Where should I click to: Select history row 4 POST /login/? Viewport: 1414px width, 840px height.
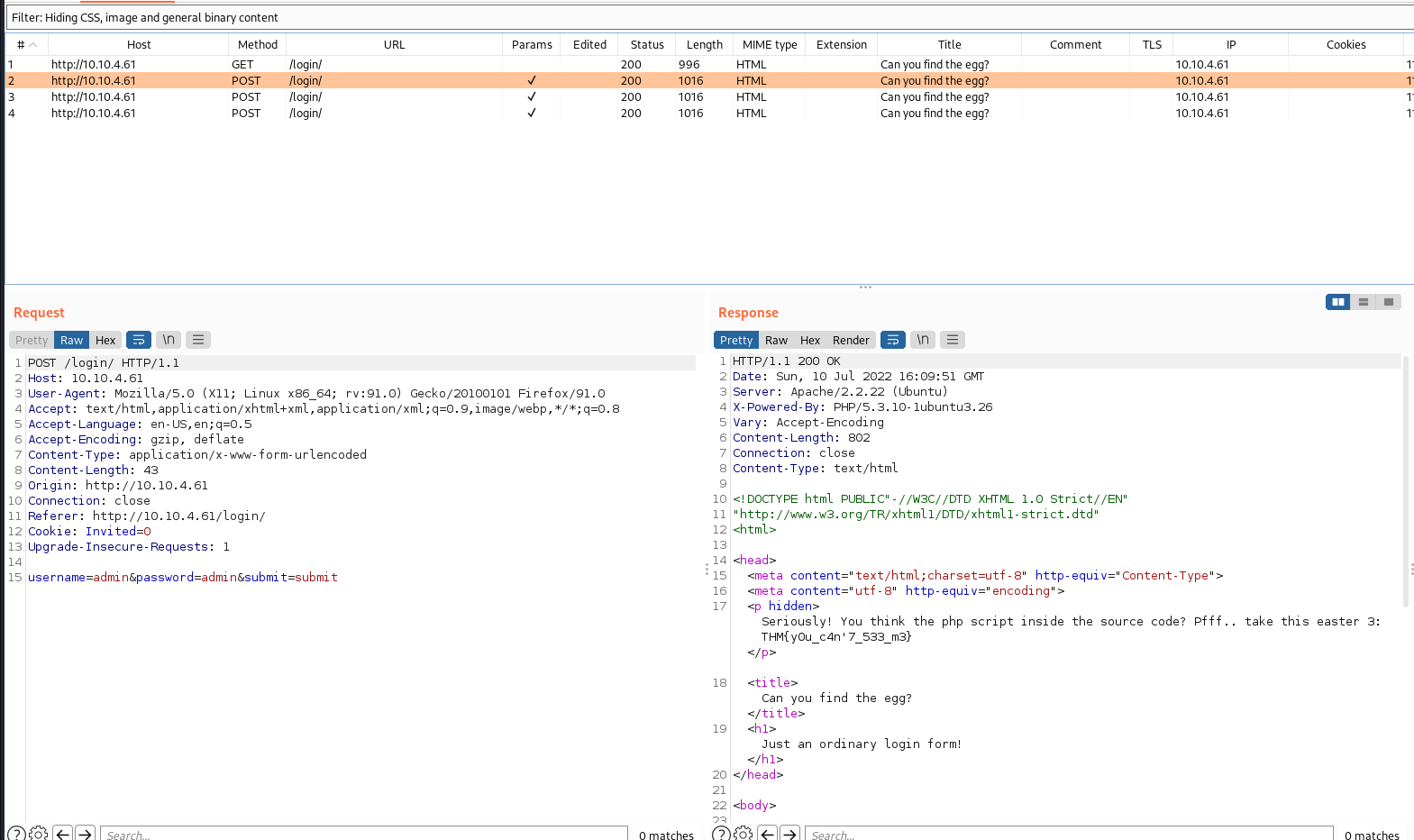[709, 113]
